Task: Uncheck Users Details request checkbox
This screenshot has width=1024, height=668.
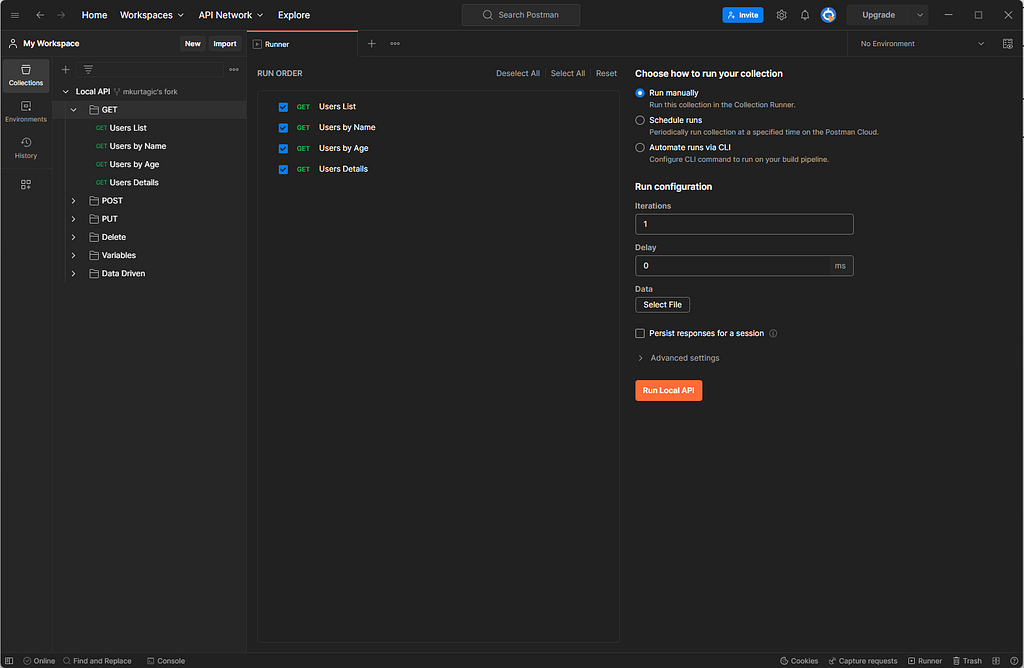Action: pos(283,170)
